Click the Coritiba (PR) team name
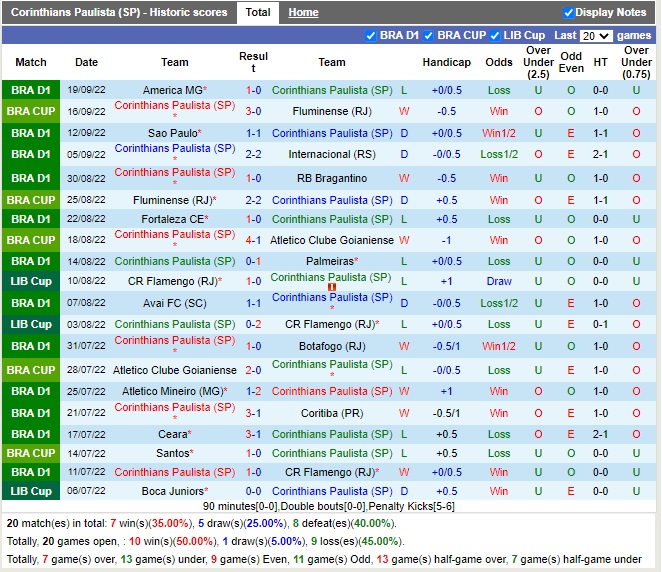 coord(332,412)
